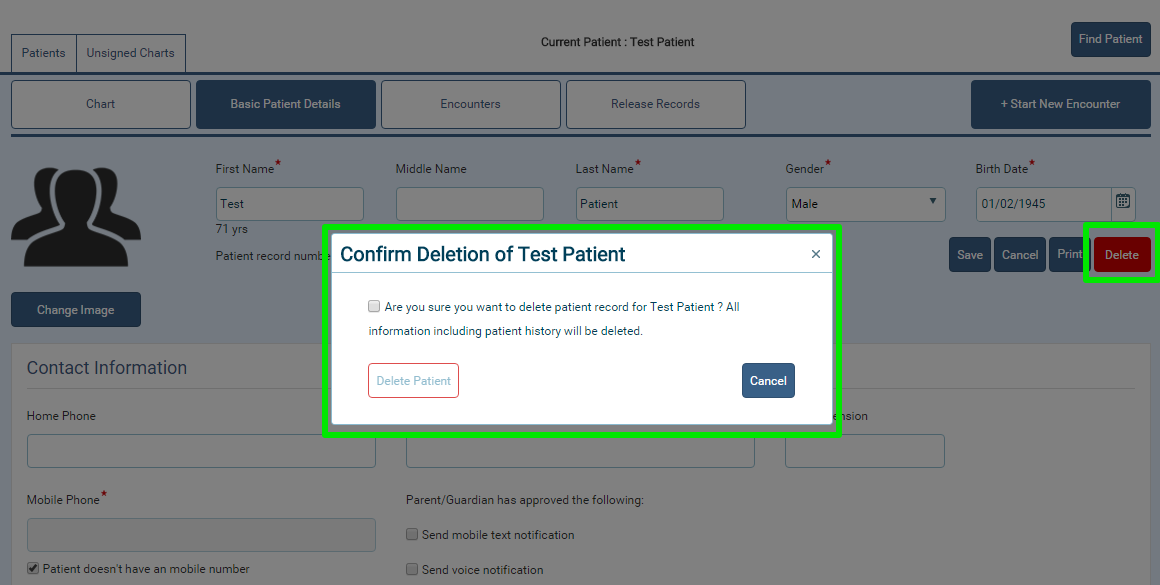This screenshot has height=585, width=1160.
Task: Click the Find Patient button
Action: [x=1110, y=39]
